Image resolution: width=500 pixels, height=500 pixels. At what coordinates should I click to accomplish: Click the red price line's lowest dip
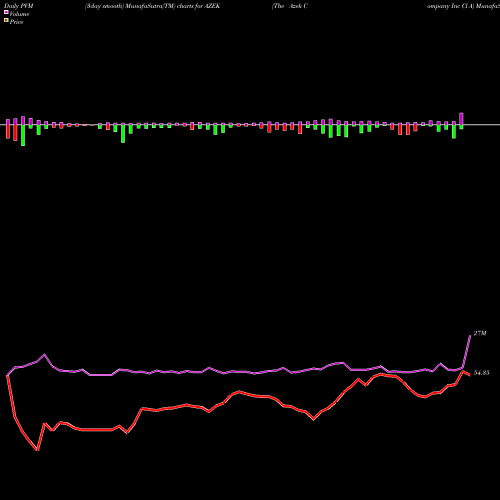[x=37, y=450]
